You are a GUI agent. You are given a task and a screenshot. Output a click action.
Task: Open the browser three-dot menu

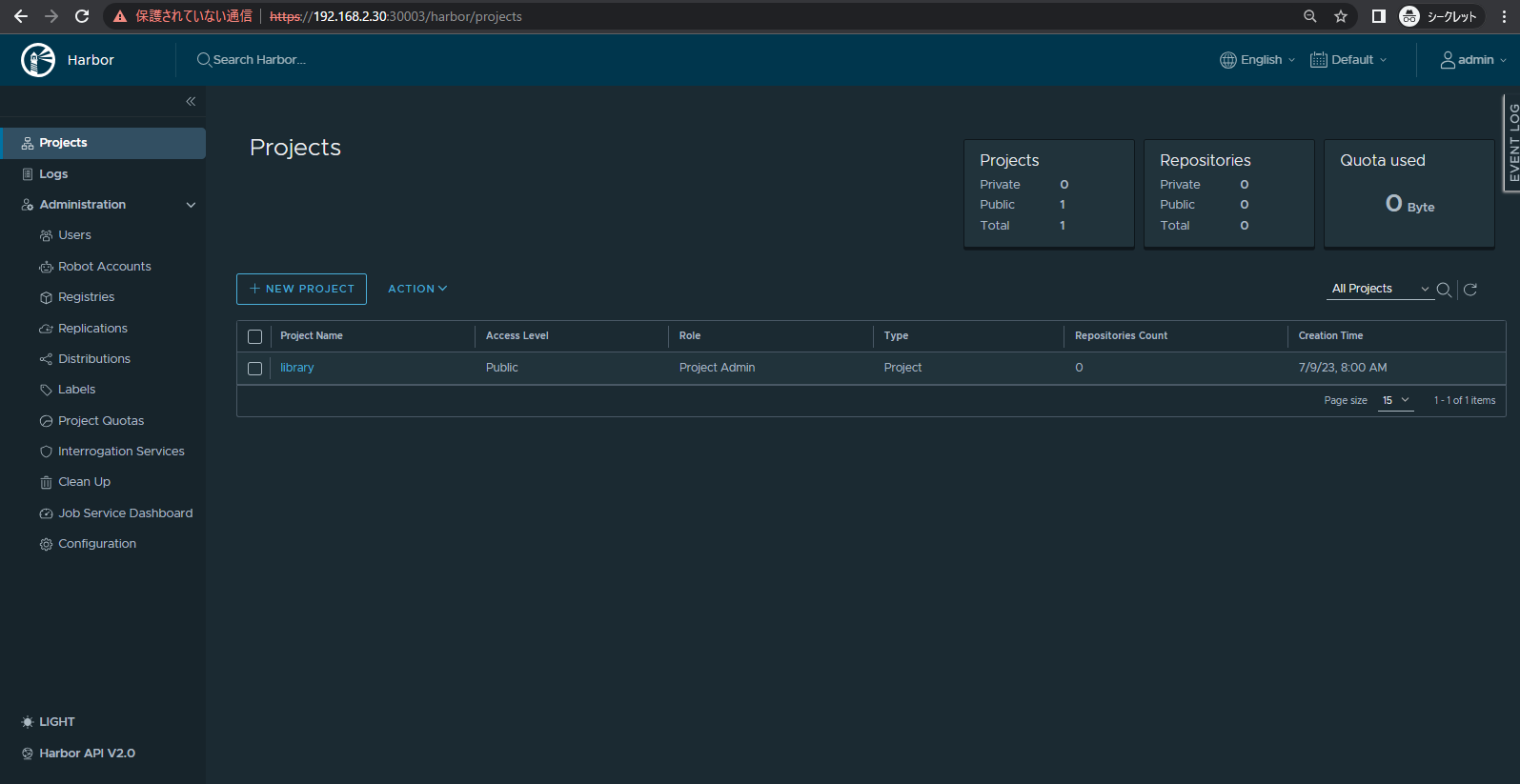pyautogui.click(x=1504, y=16)
